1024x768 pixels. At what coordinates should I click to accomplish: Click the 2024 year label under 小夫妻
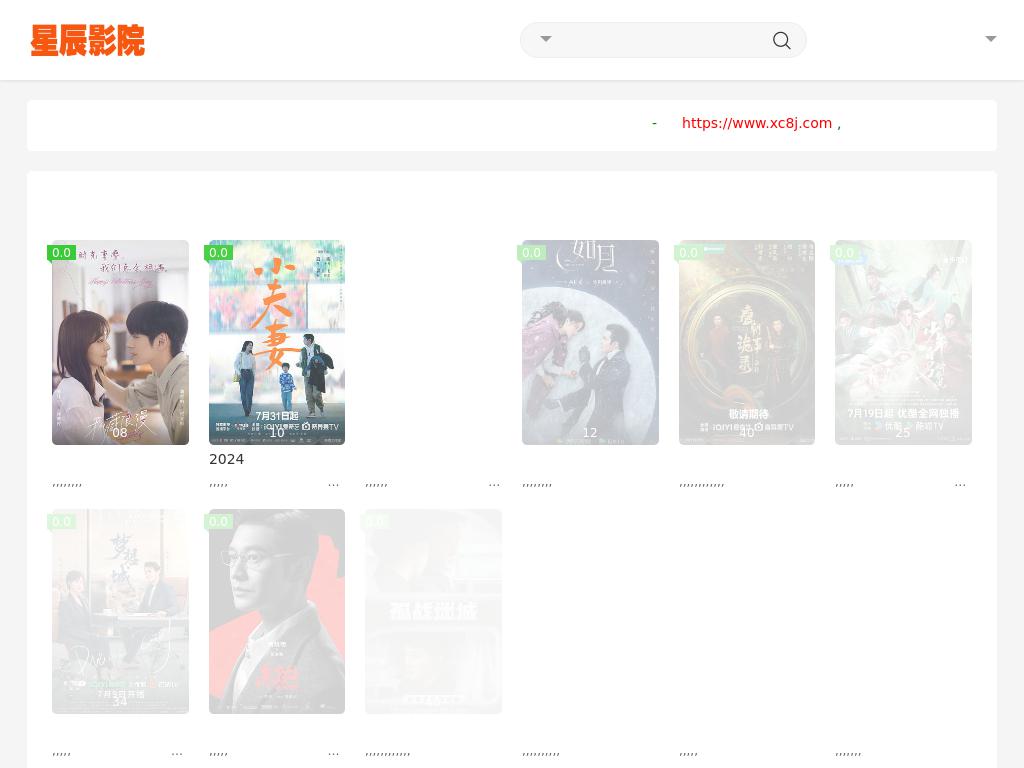pyautogui.click(x=227, y=459)
